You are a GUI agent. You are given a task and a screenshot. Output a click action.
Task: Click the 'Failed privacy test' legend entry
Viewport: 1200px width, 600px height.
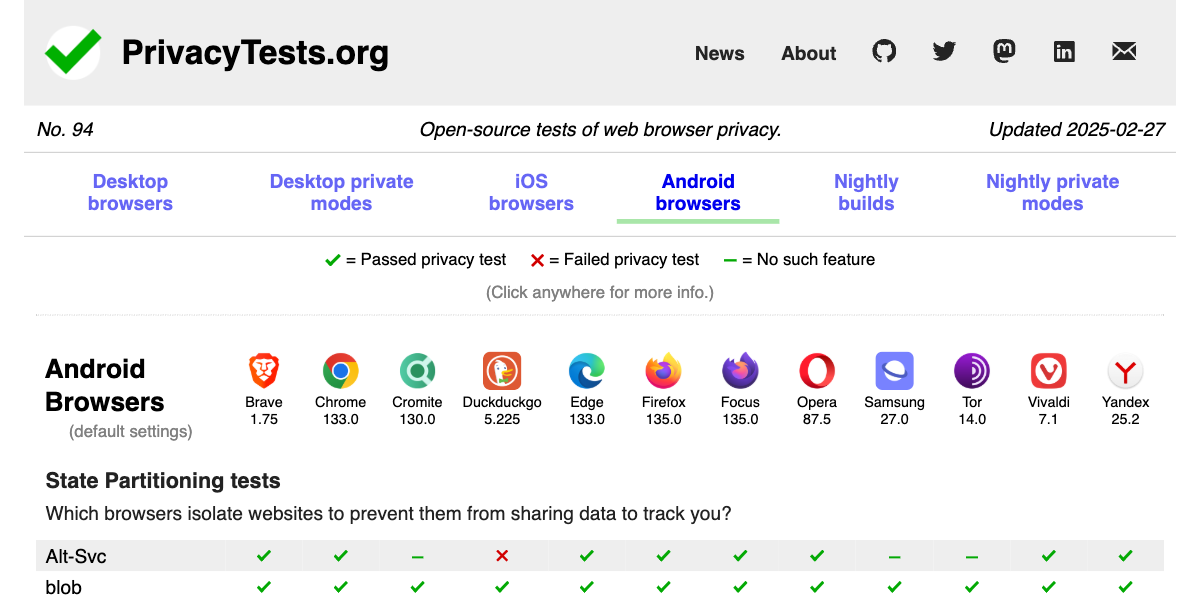[614, 260]
